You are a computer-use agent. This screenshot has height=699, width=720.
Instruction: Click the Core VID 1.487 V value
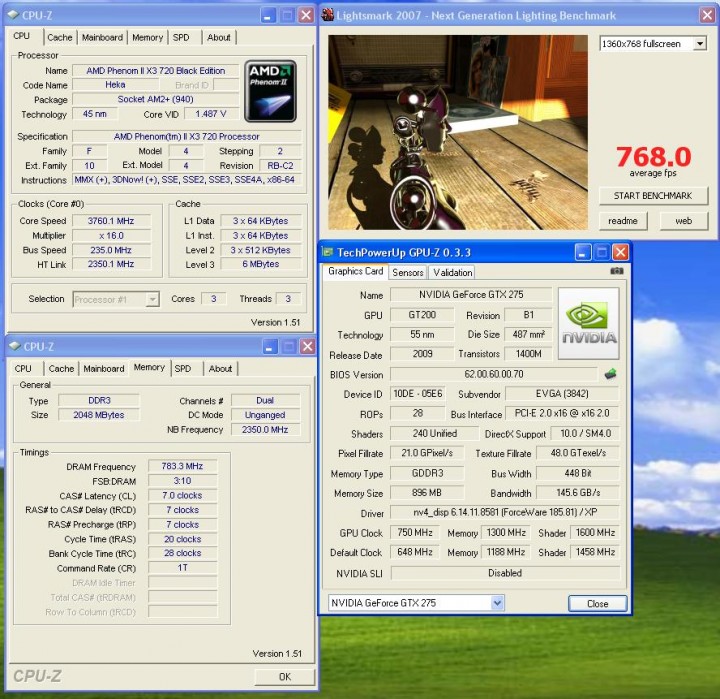tap(211, 114)
